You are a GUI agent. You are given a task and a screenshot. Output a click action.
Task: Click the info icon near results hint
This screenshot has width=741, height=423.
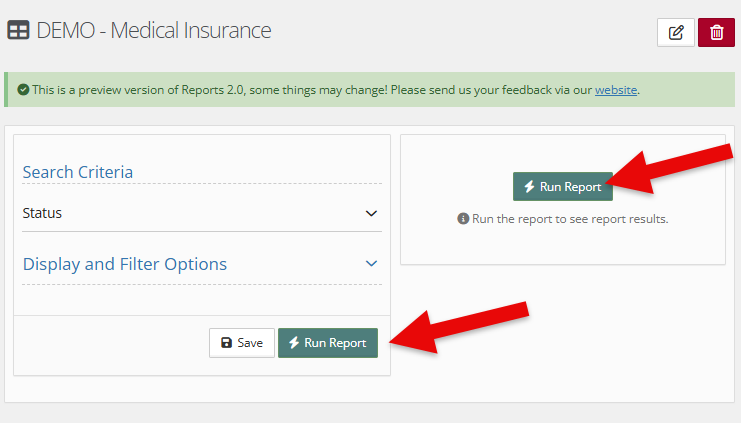pos(463,219)
